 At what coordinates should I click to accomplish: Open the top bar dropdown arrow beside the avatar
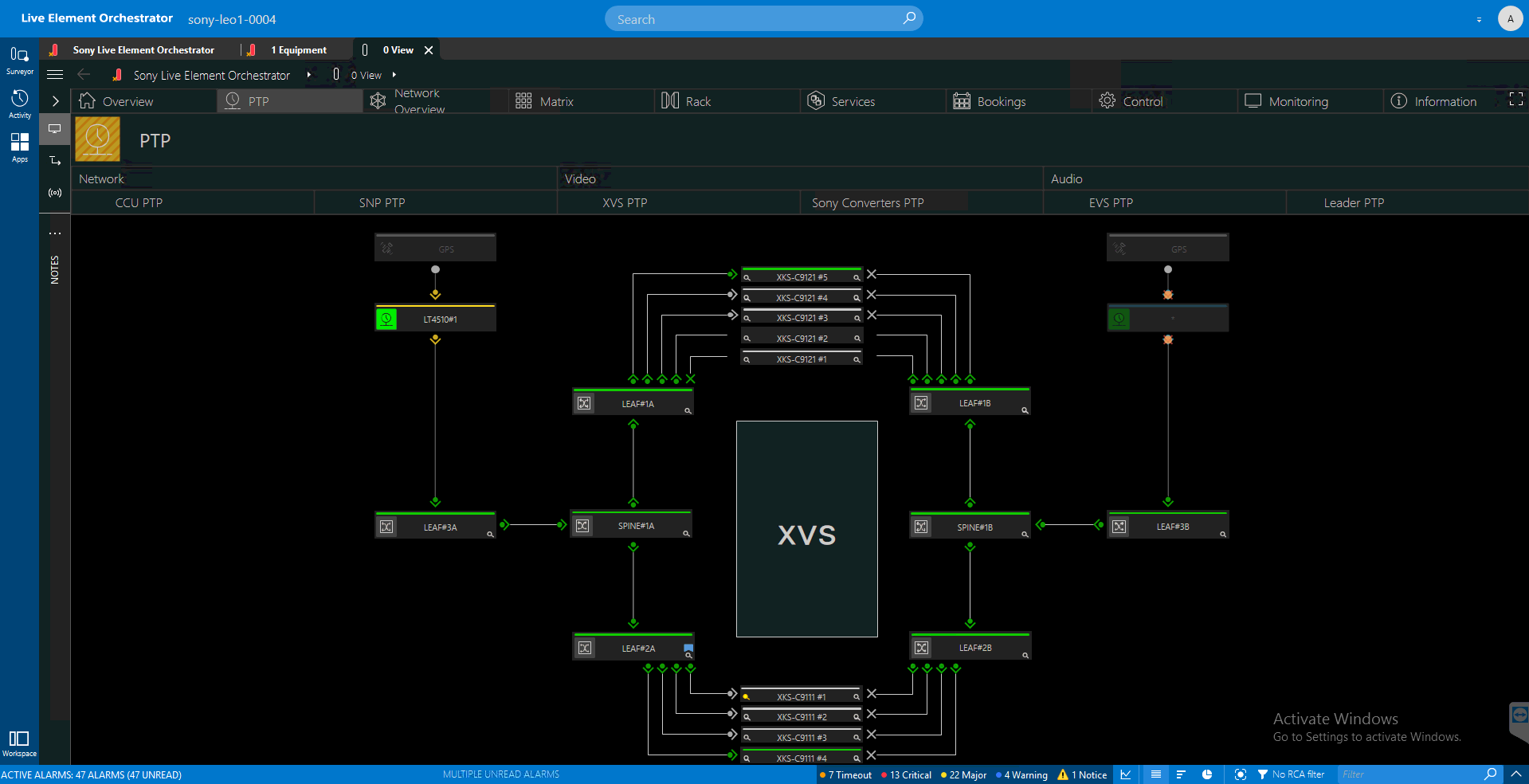[x=1479, y=19]
